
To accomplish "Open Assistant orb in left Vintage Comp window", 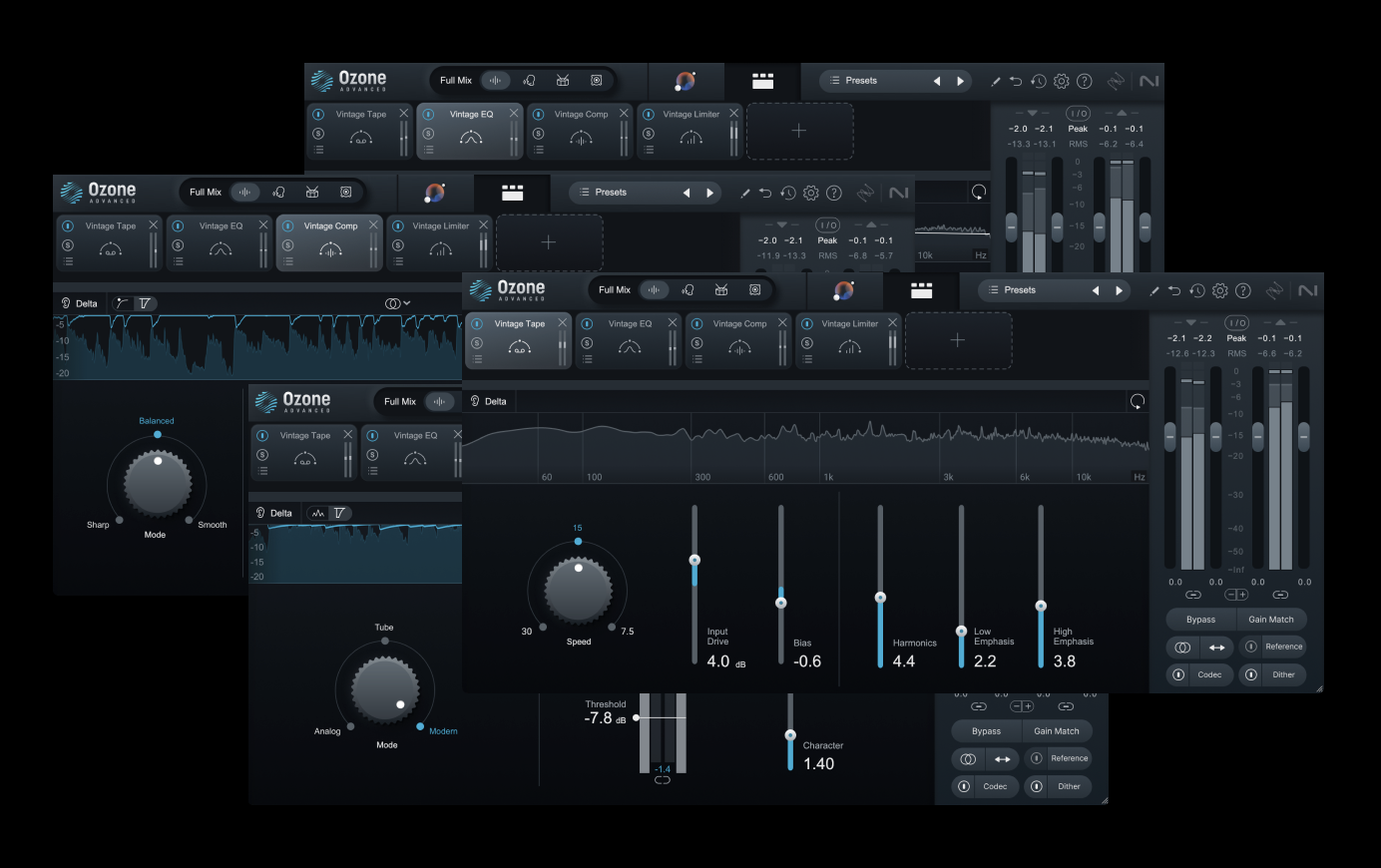I will click(435, 193).
